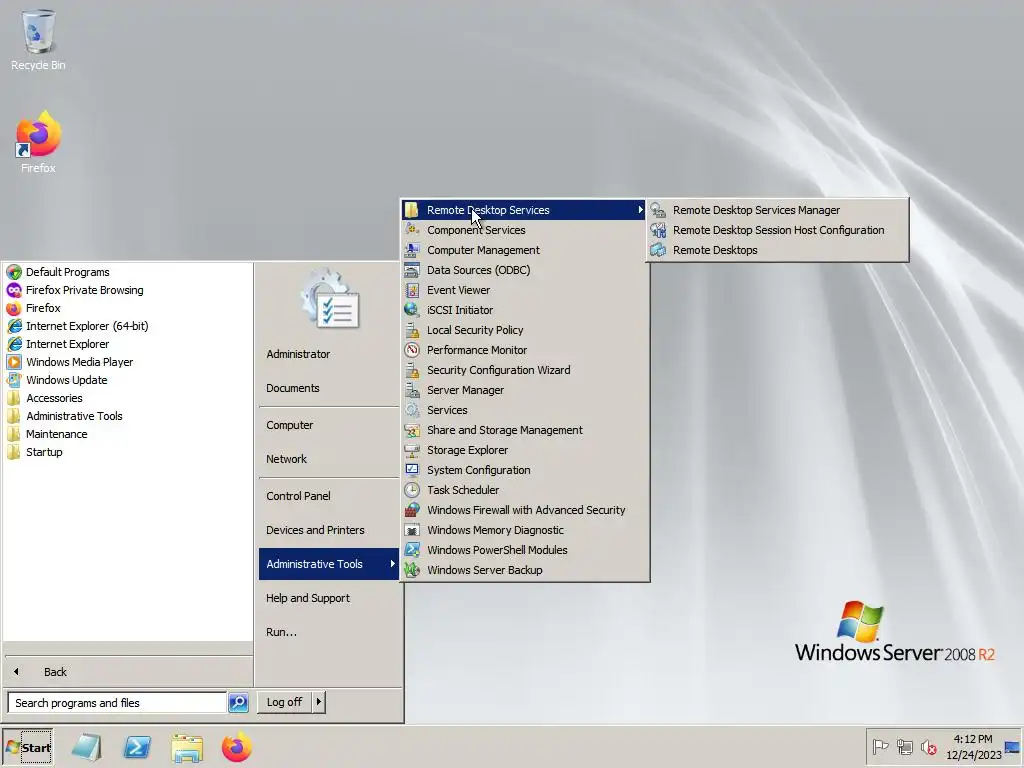Open the arrow next to Log off
The height and width of the screenshot is (768, 1024).
pos(319,702)
